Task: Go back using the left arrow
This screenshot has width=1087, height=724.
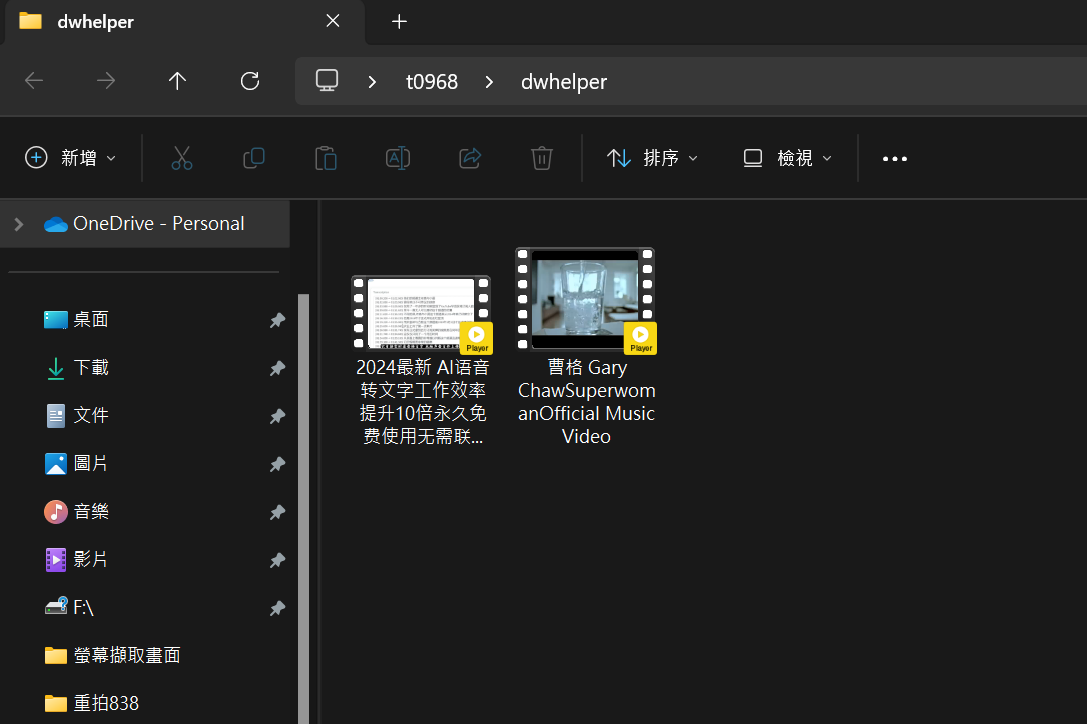Action: 34,81
